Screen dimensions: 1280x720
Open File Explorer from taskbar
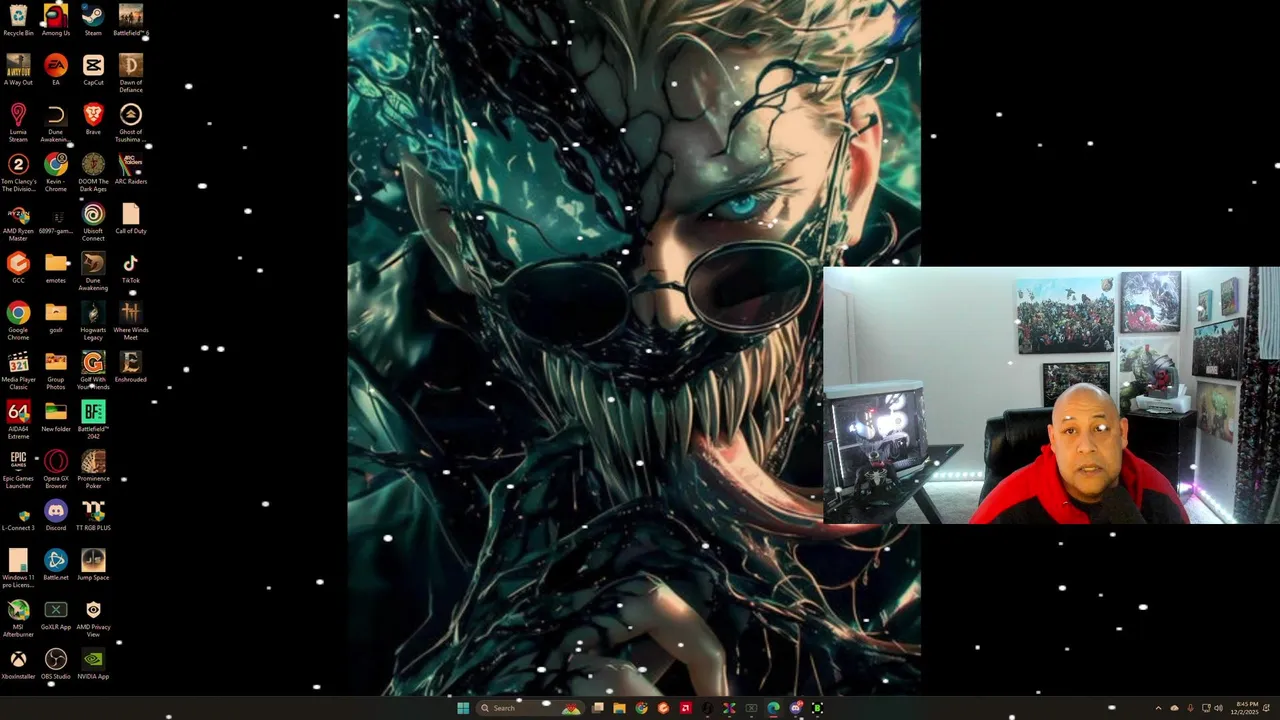pyautogui.click(x=619, y=708)
